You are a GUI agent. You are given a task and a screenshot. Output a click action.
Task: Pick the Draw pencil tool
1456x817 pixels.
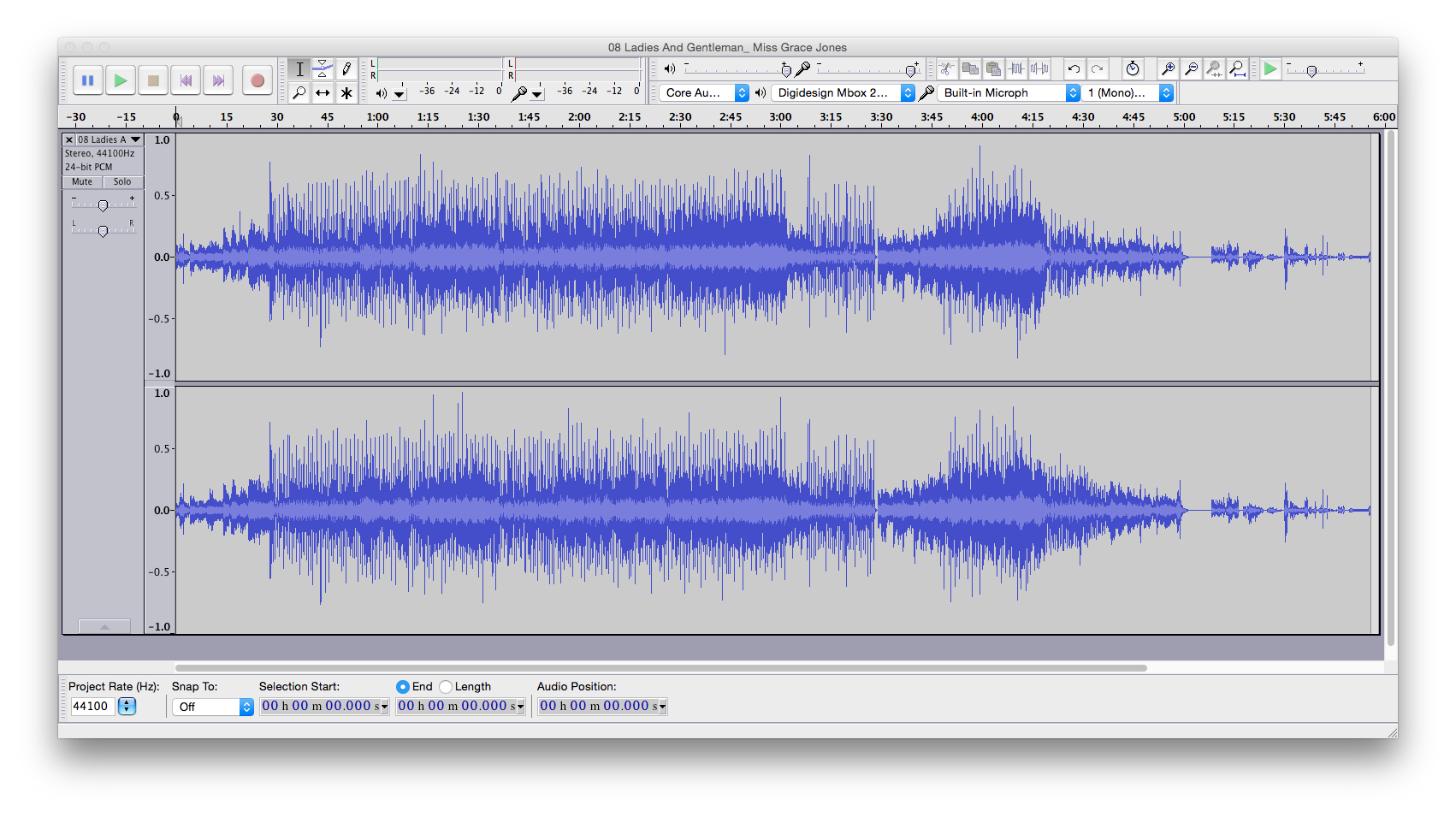(x=346, y=69)
